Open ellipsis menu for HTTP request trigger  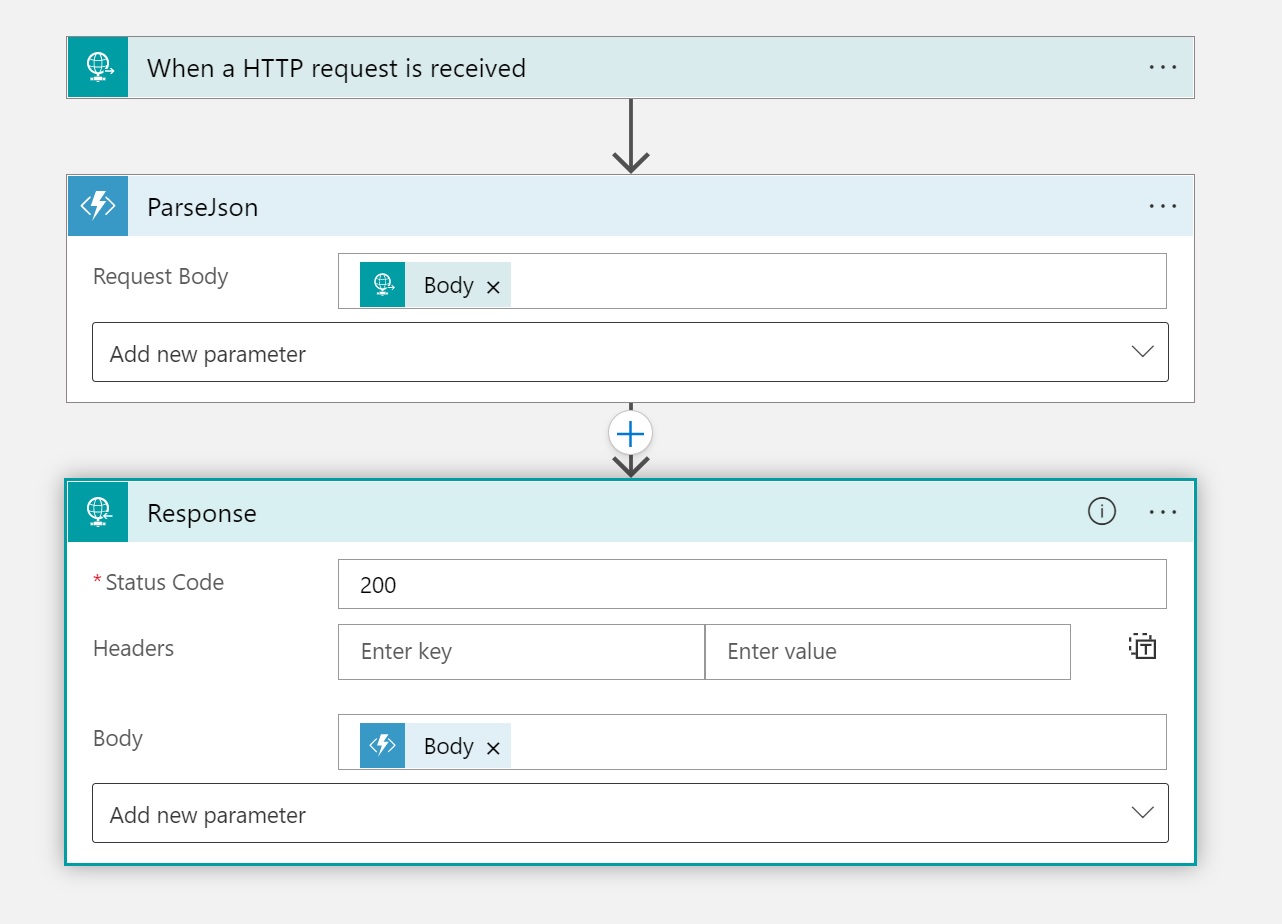[1162, 68]
